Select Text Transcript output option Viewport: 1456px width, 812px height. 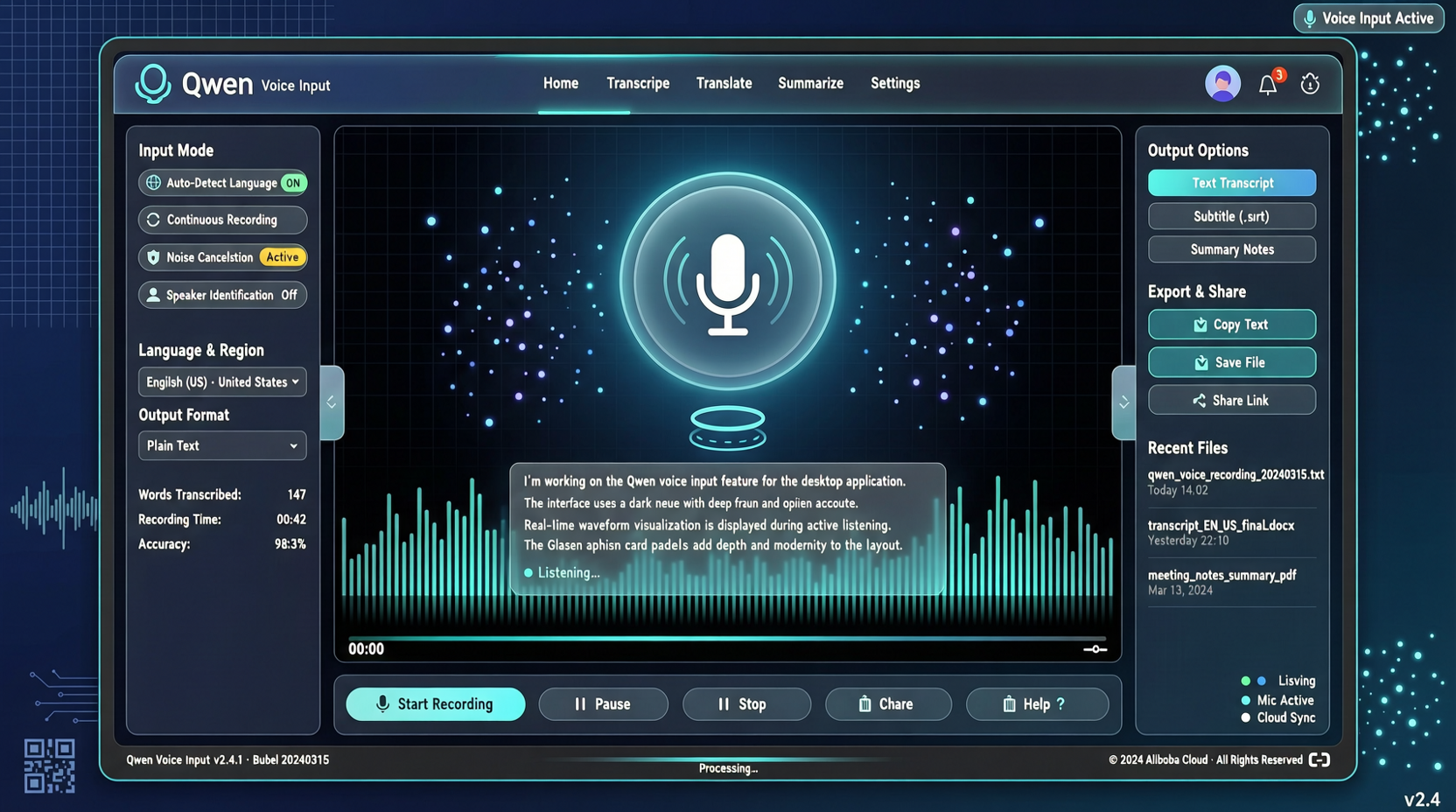[1232, 183]
